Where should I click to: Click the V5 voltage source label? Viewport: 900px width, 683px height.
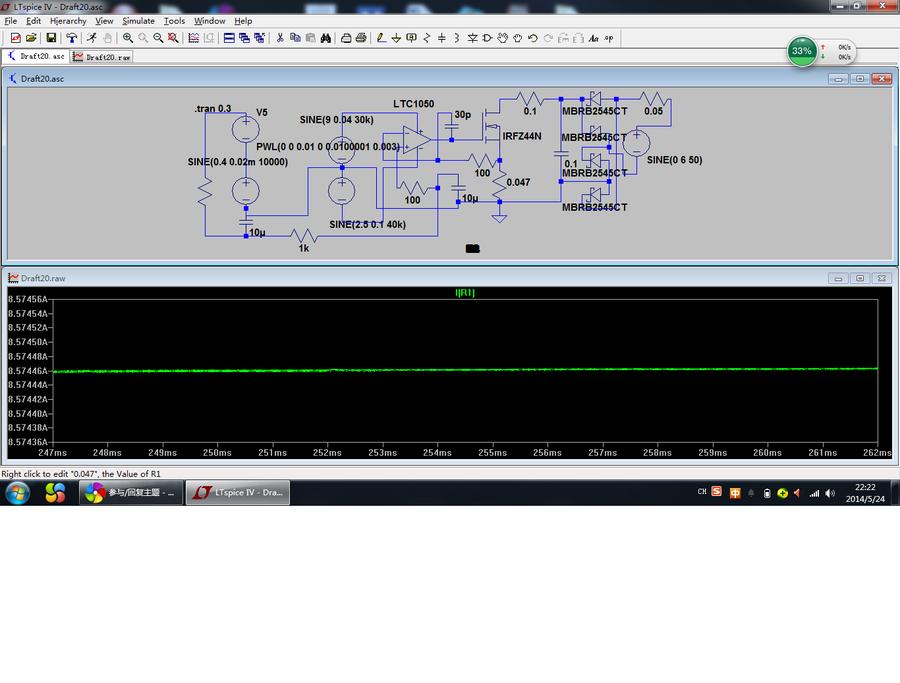tap(262, 112)
